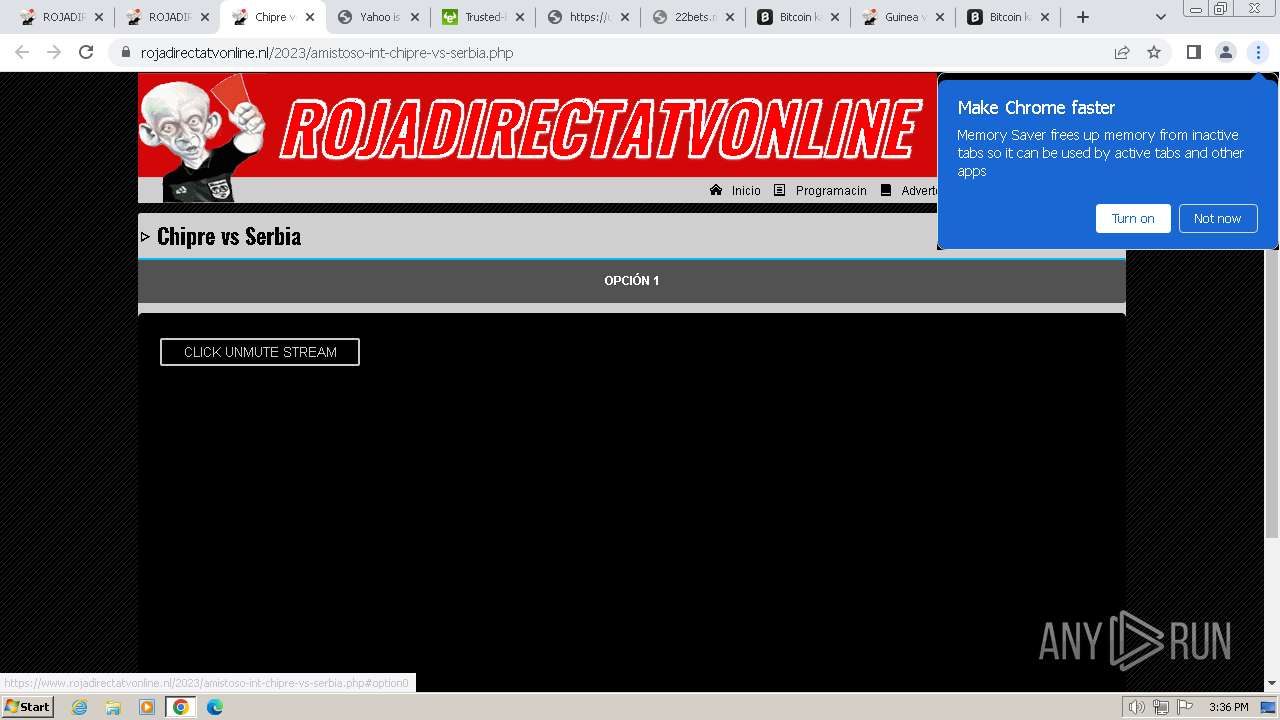
Task: Click the network tray icon
Action: (x=1161, y=707)
